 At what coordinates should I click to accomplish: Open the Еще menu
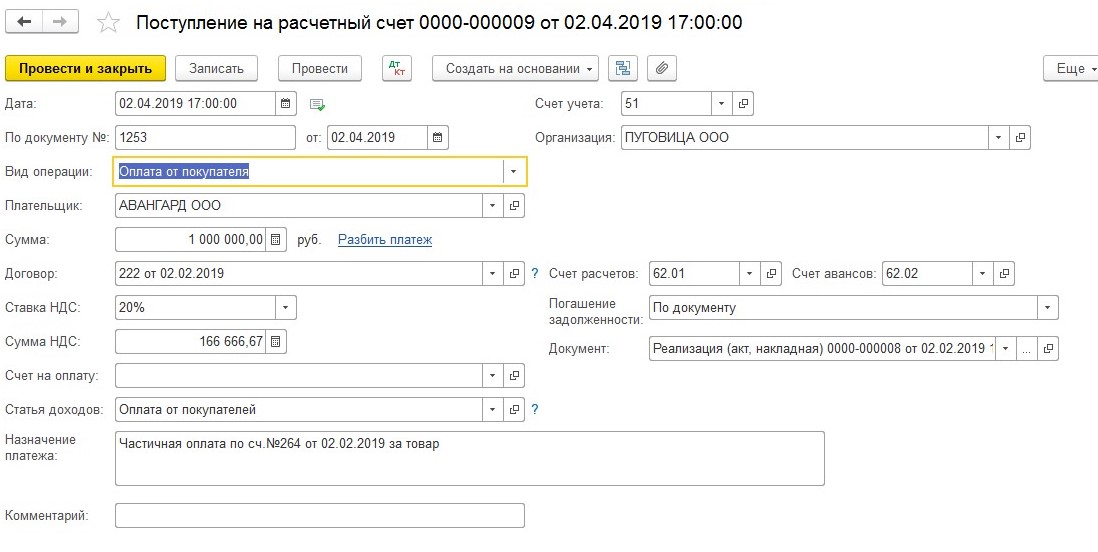pos(1069,68)
